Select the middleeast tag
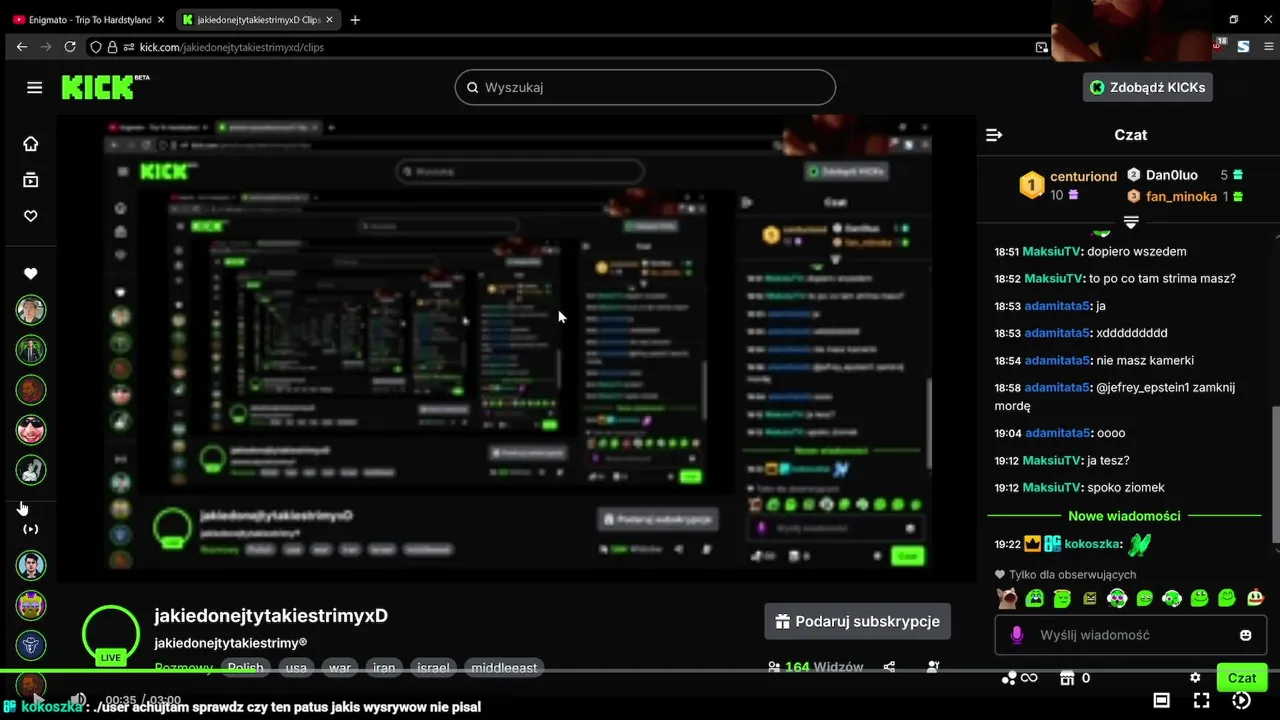The image size is (1280, 720). click(x=504, y=667)
